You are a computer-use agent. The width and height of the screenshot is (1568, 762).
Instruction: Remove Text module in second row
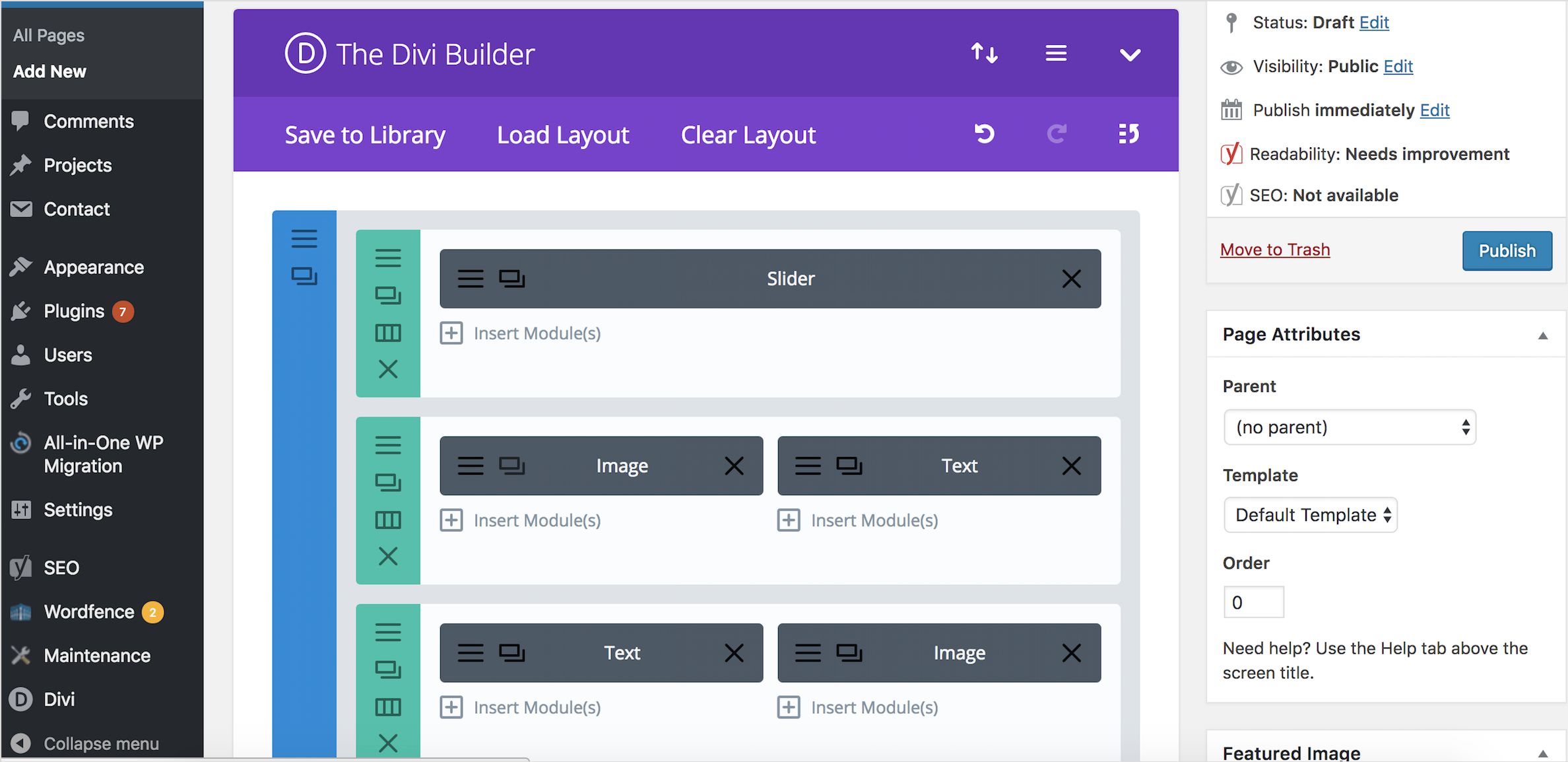[1071, 466]
